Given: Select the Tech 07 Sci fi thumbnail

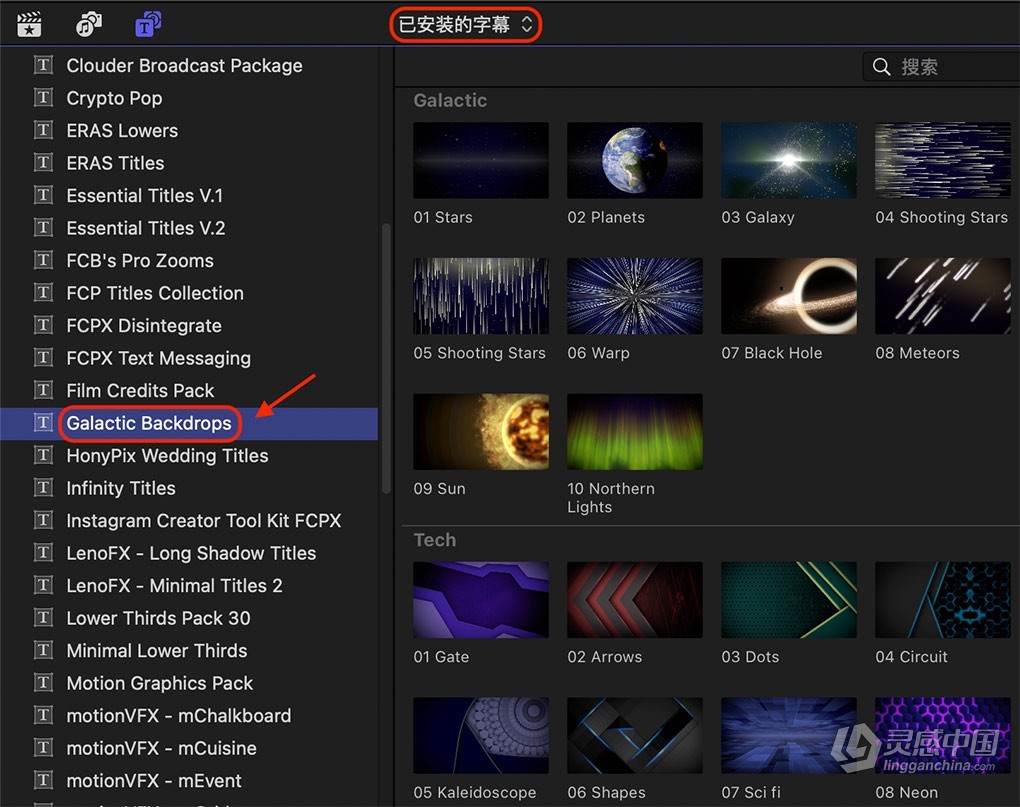Looking at the screenshot, I should click(789, 735).
